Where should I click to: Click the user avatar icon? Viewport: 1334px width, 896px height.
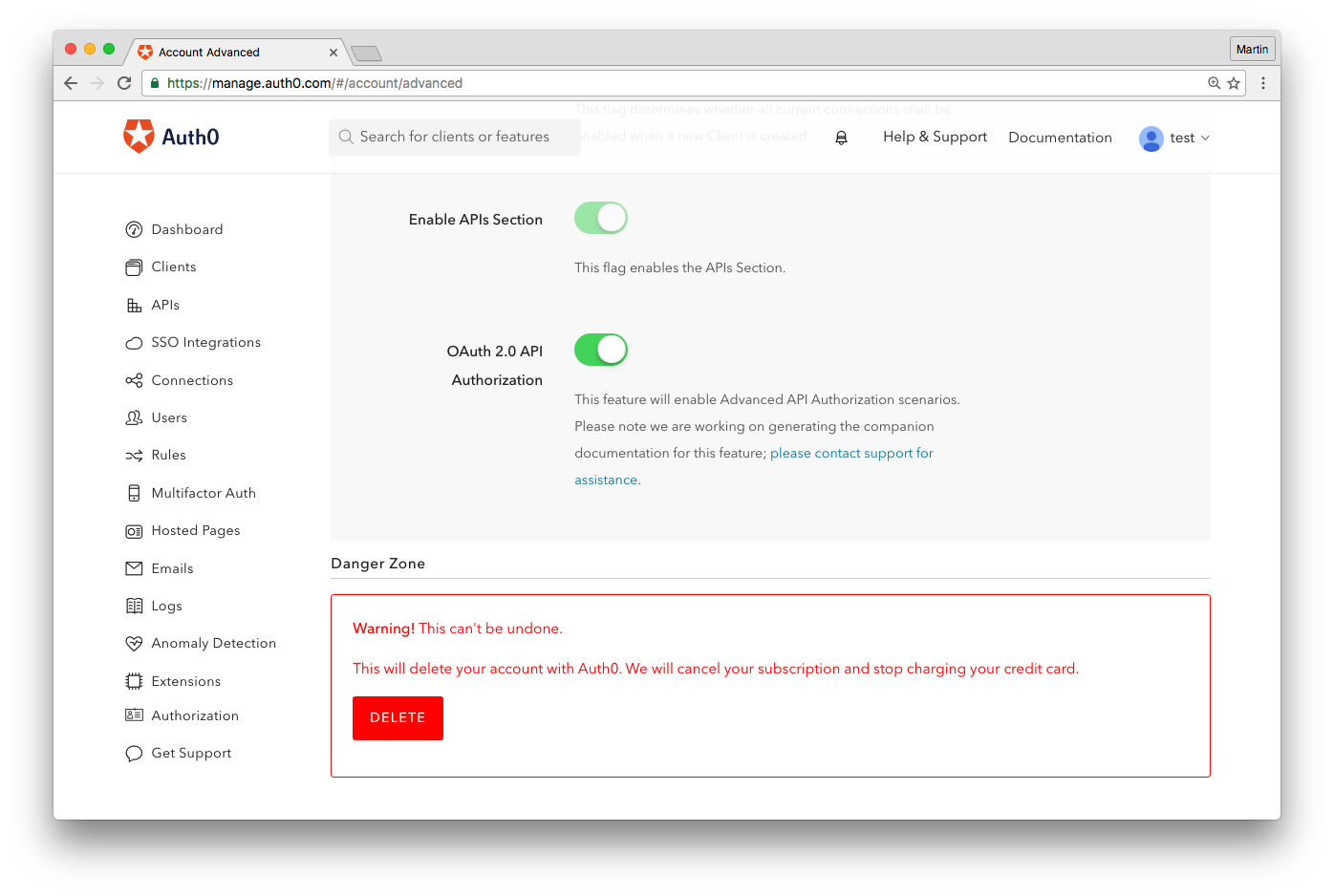click(1151, 139)
